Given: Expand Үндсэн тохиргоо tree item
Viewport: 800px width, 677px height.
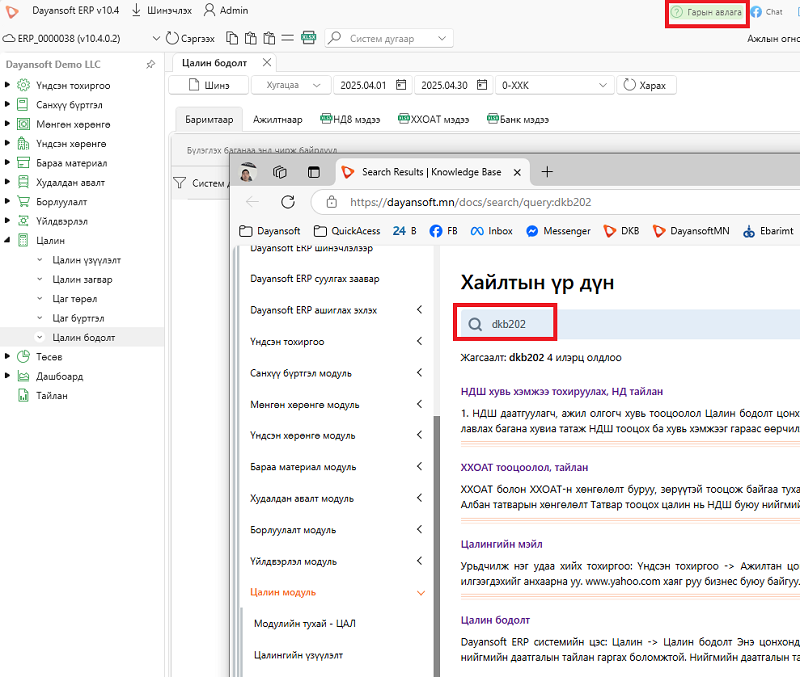Looking at the screenshot, I should click(x=7, y=85).
